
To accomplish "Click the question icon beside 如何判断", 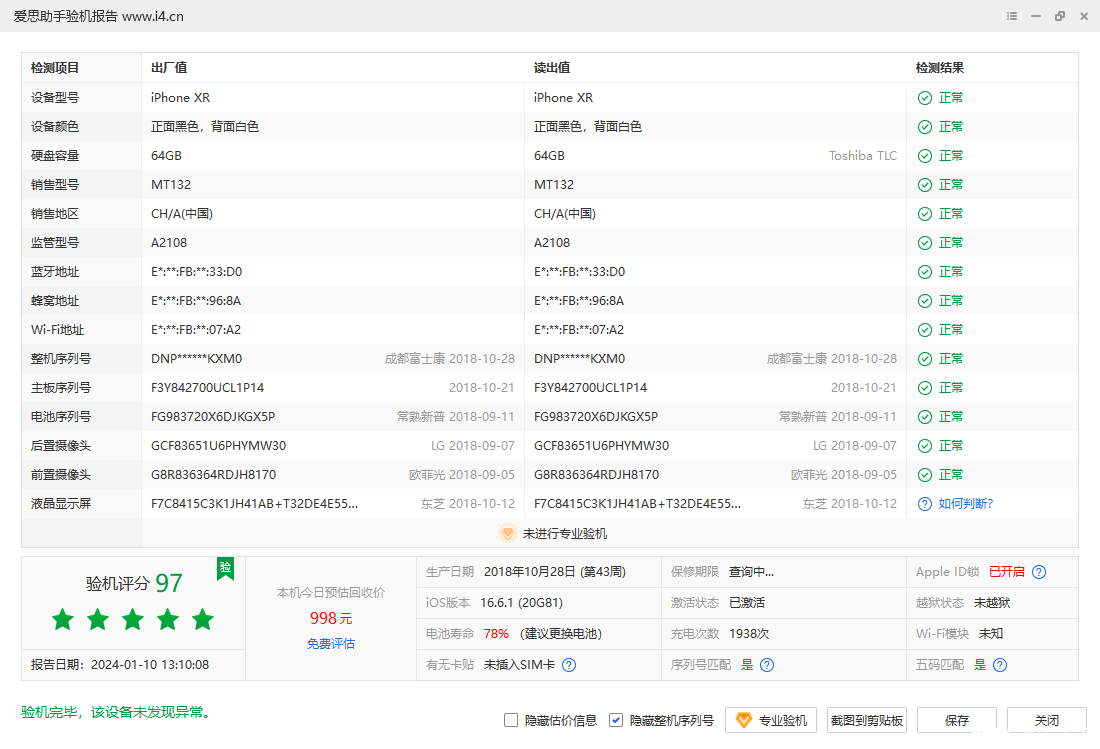I will [925, 504].
